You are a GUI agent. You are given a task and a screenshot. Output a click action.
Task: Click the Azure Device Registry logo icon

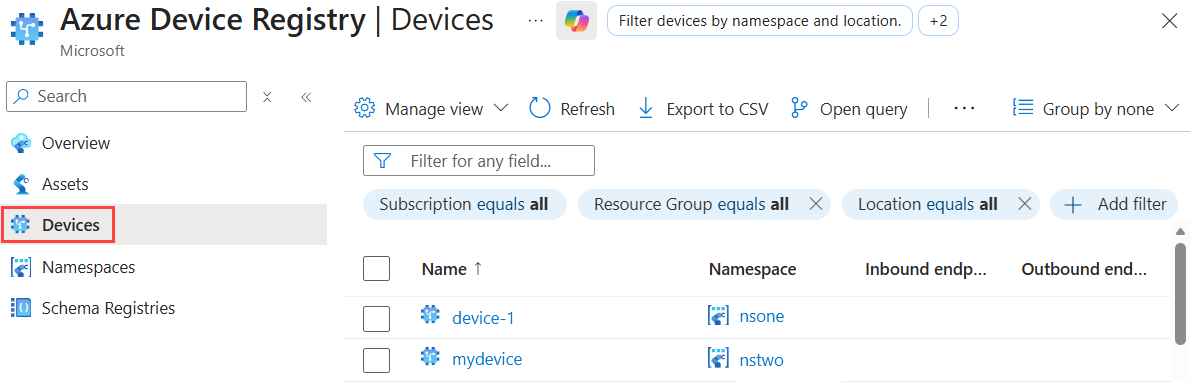pyautogui.click(x=27, y=30)
